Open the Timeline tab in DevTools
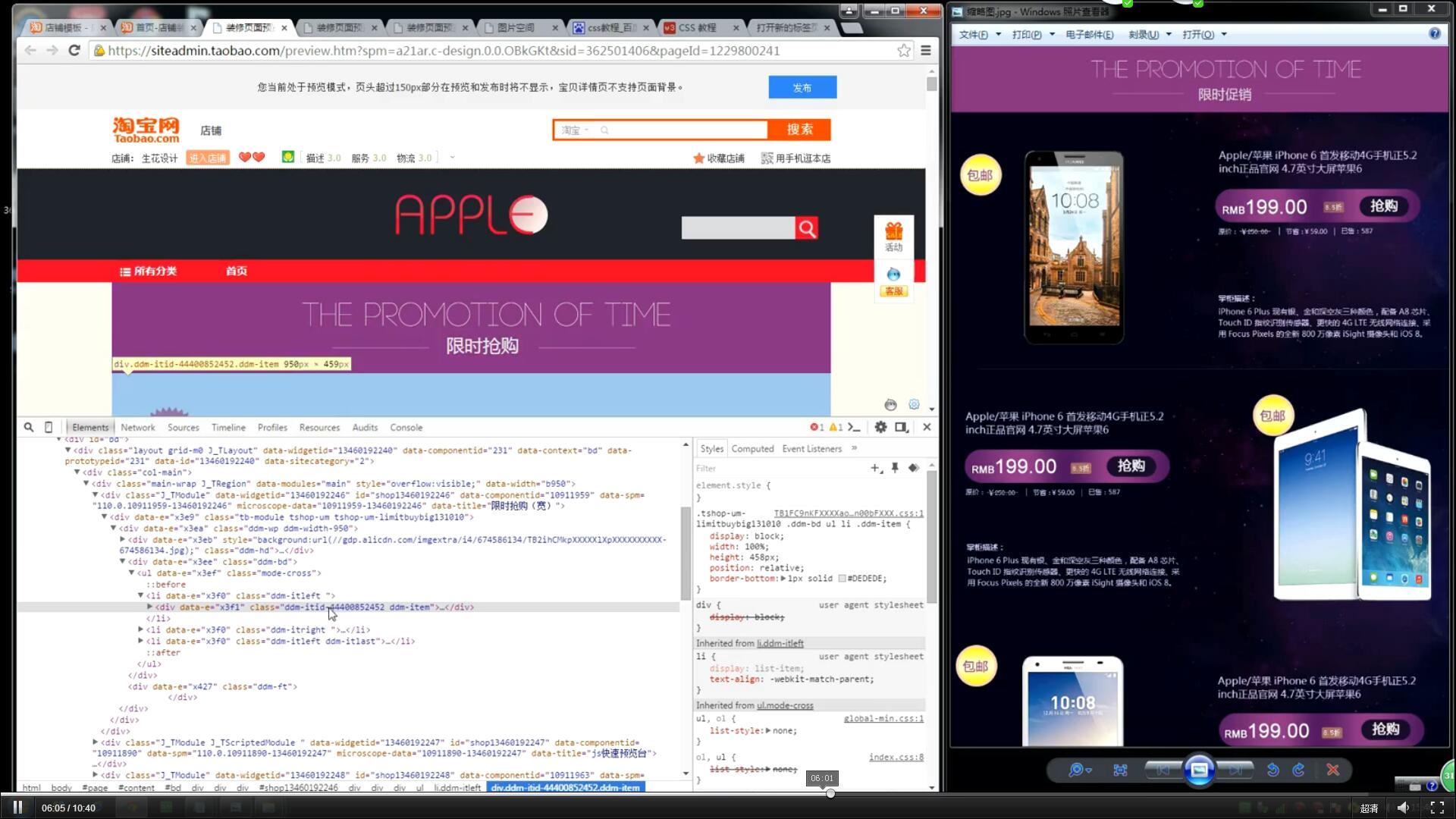 point(228,427)
